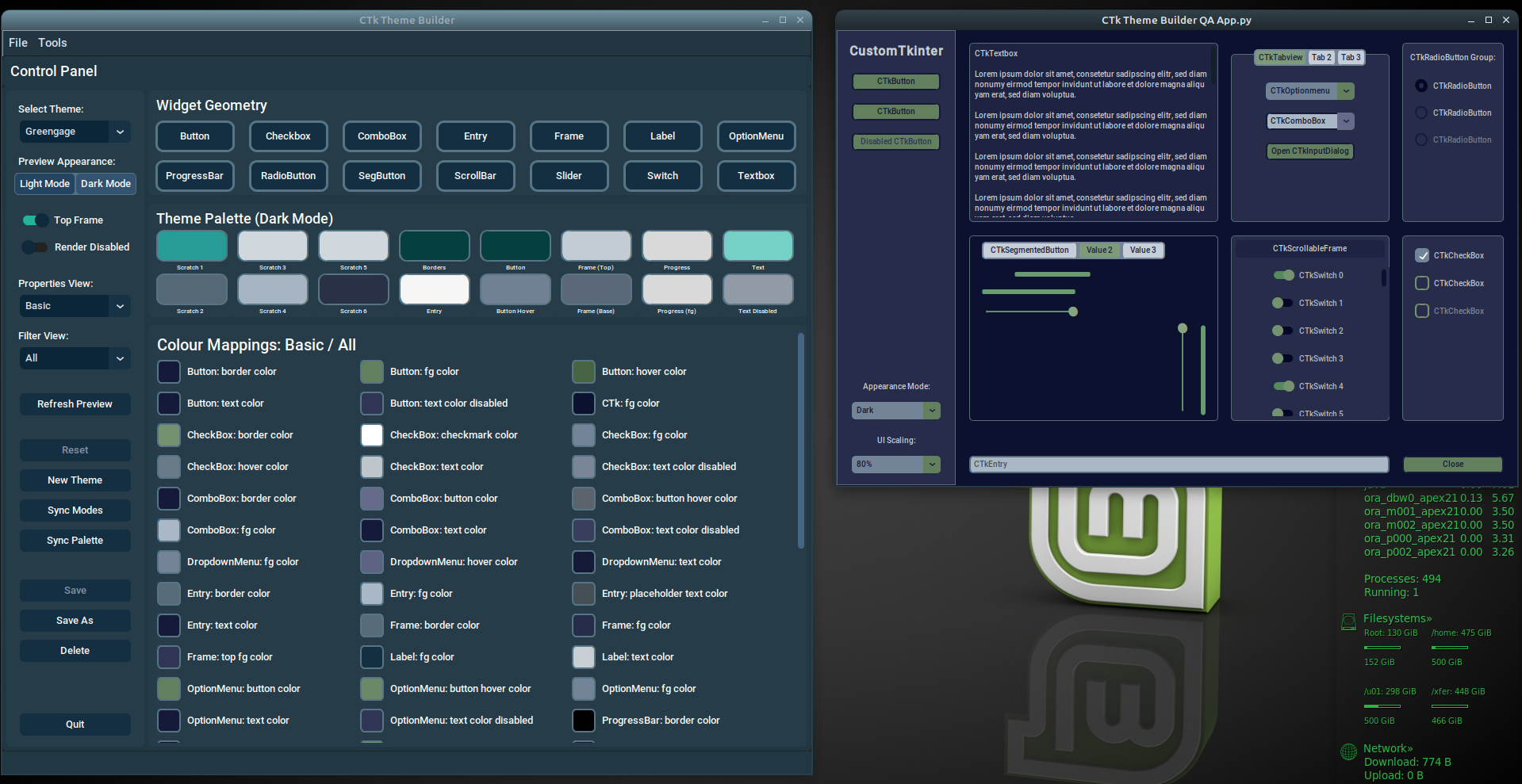This screenshot has height=784, width=1522.
Task: Select the second CTkRadioButton
Action: tap(1420, 113)
